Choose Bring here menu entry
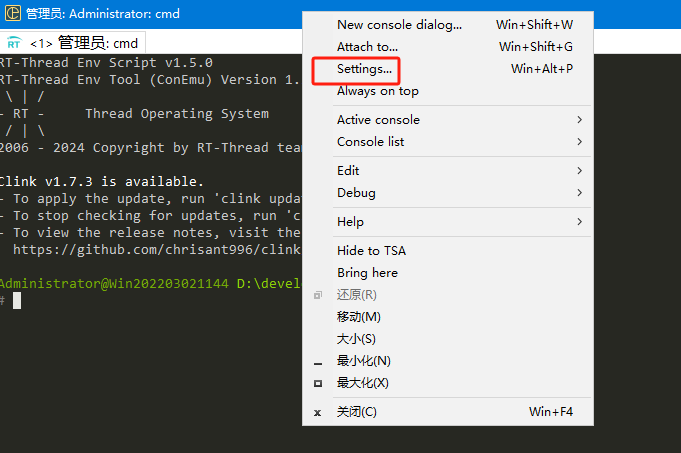 click(448, 273)
